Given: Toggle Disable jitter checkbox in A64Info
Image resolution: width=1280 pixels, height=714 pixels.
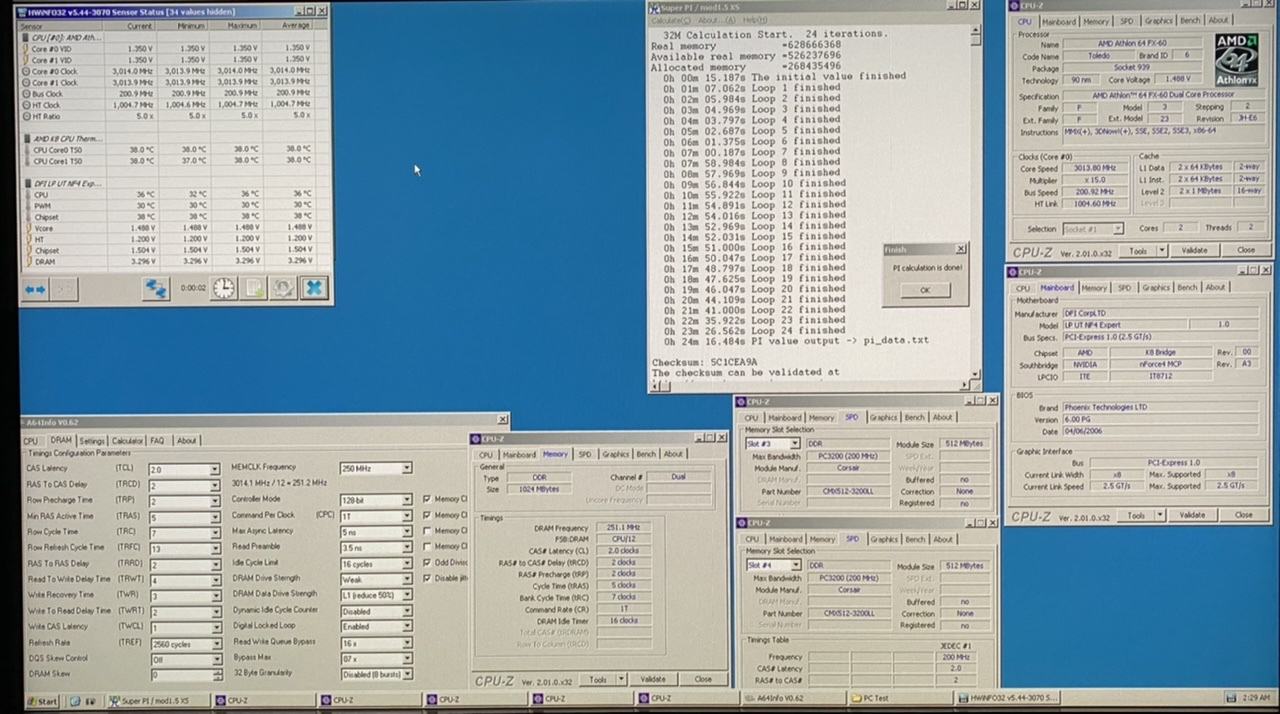Looking at the screenshot, I should point(427,578).
